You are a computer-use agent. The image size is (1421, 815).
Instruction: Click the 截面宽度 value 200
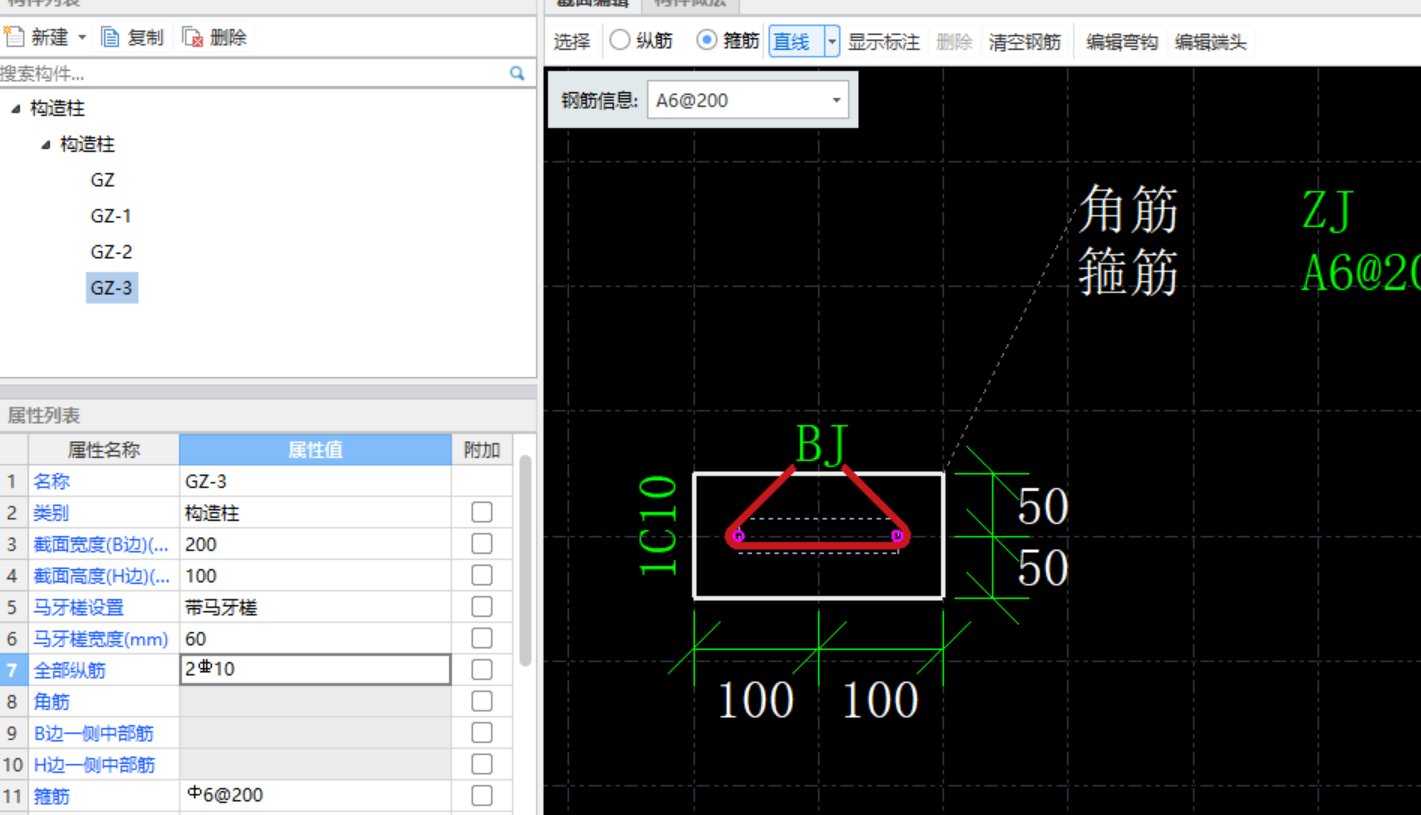pyautogui.click(x=315, y=544)
